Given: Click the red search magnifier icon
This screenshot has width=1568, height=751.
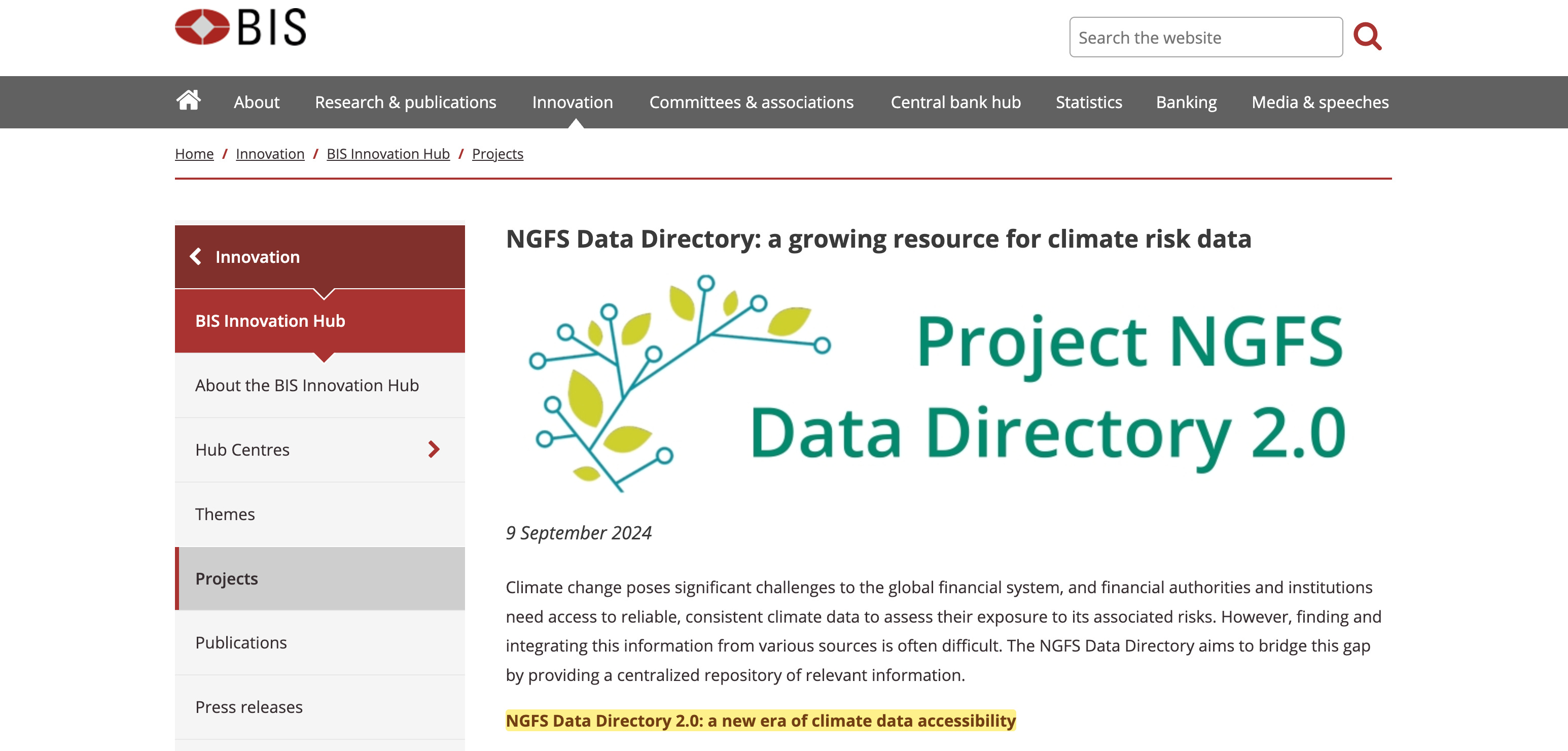Looking at the screenshot, I should point(1367,37).
